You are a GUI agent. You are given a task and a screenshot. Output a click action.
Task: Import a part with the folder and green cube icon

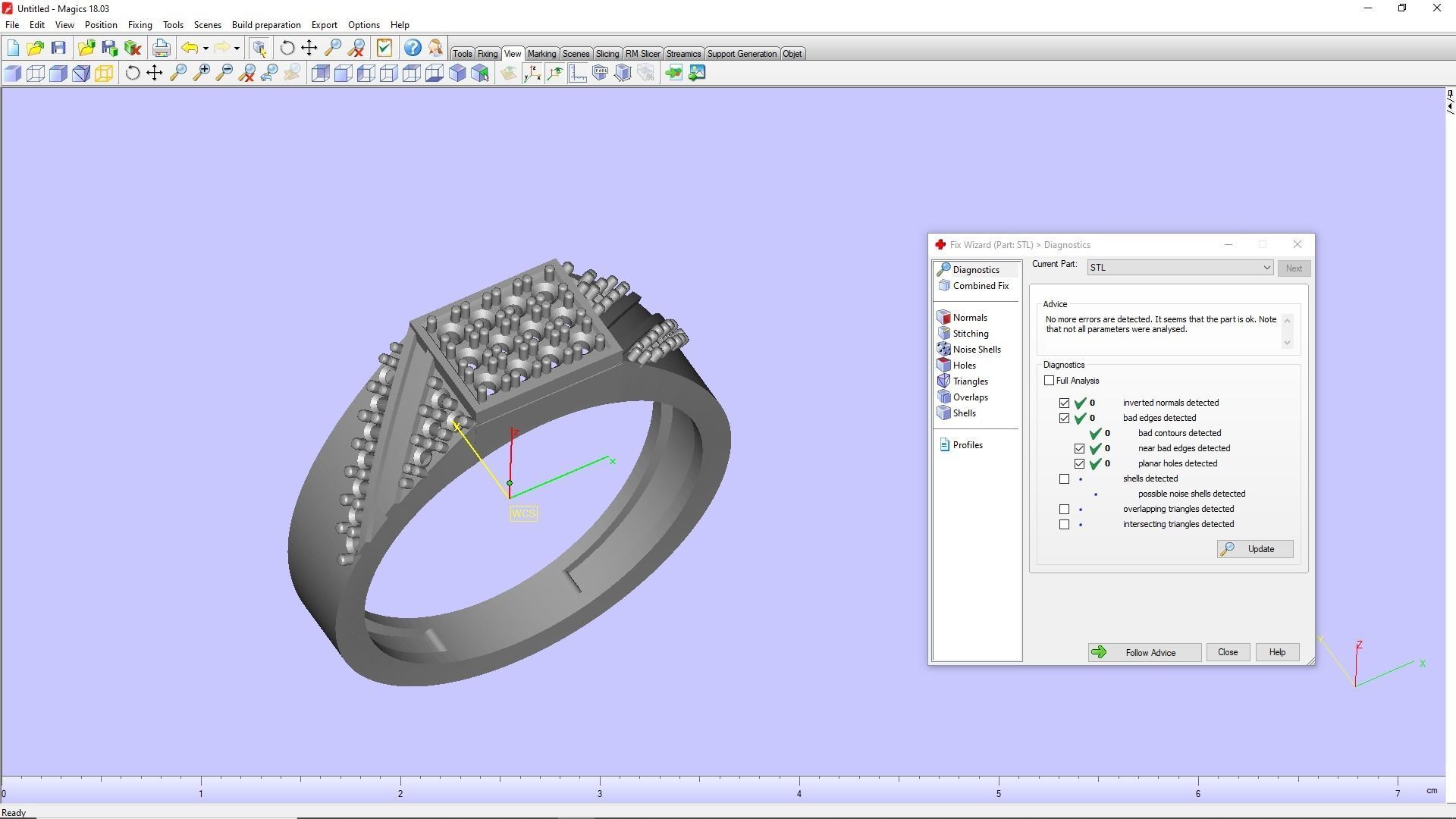[x=86, y=49]
